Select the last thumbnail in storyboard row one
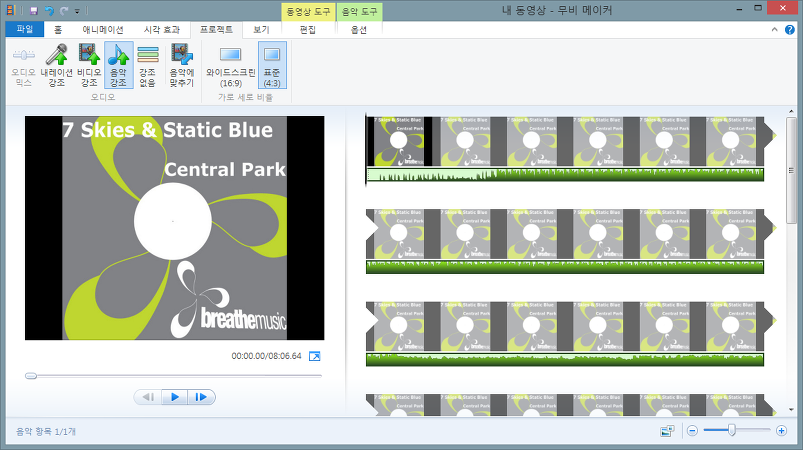 [731, 141]
